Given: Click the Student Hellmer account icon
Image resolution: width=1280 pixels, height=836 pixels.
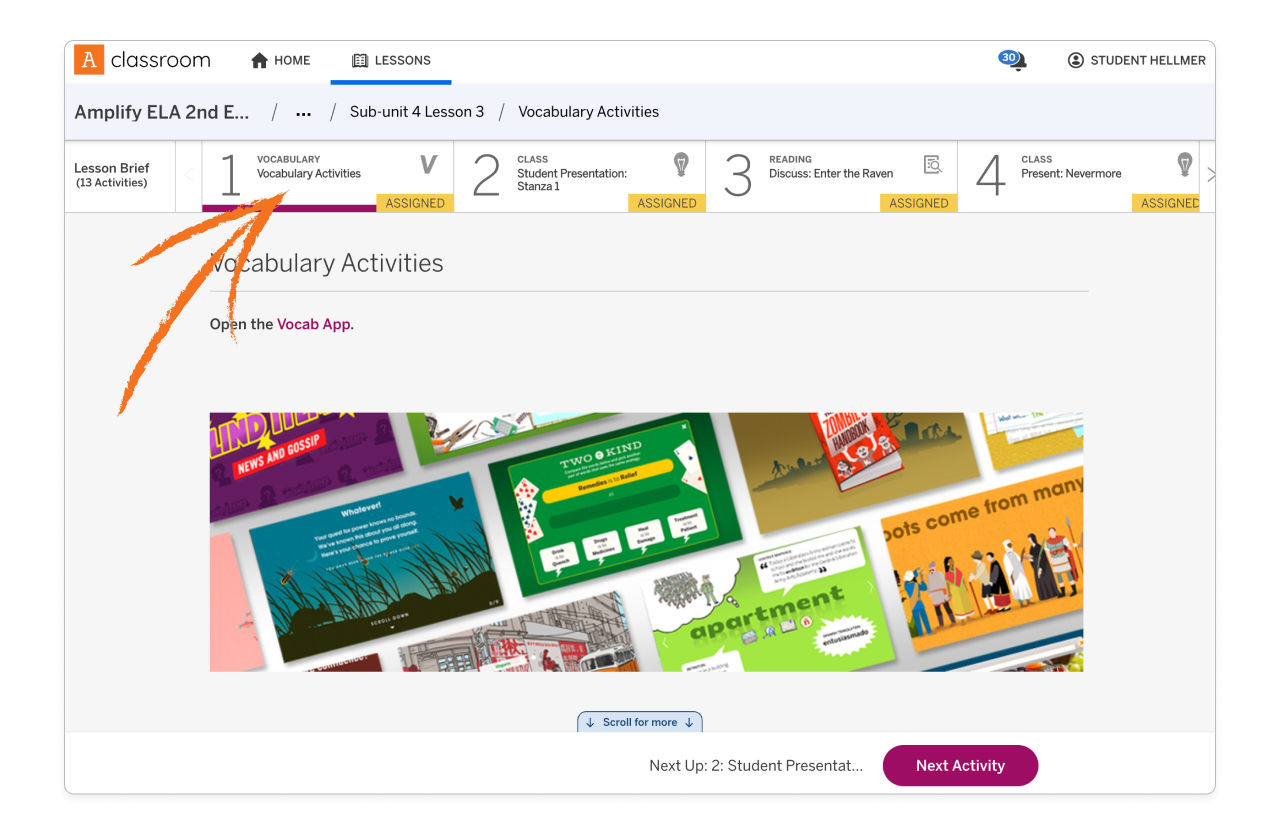Looking at the screenshot, I should pyautogui.click(x=1076, y=60).
